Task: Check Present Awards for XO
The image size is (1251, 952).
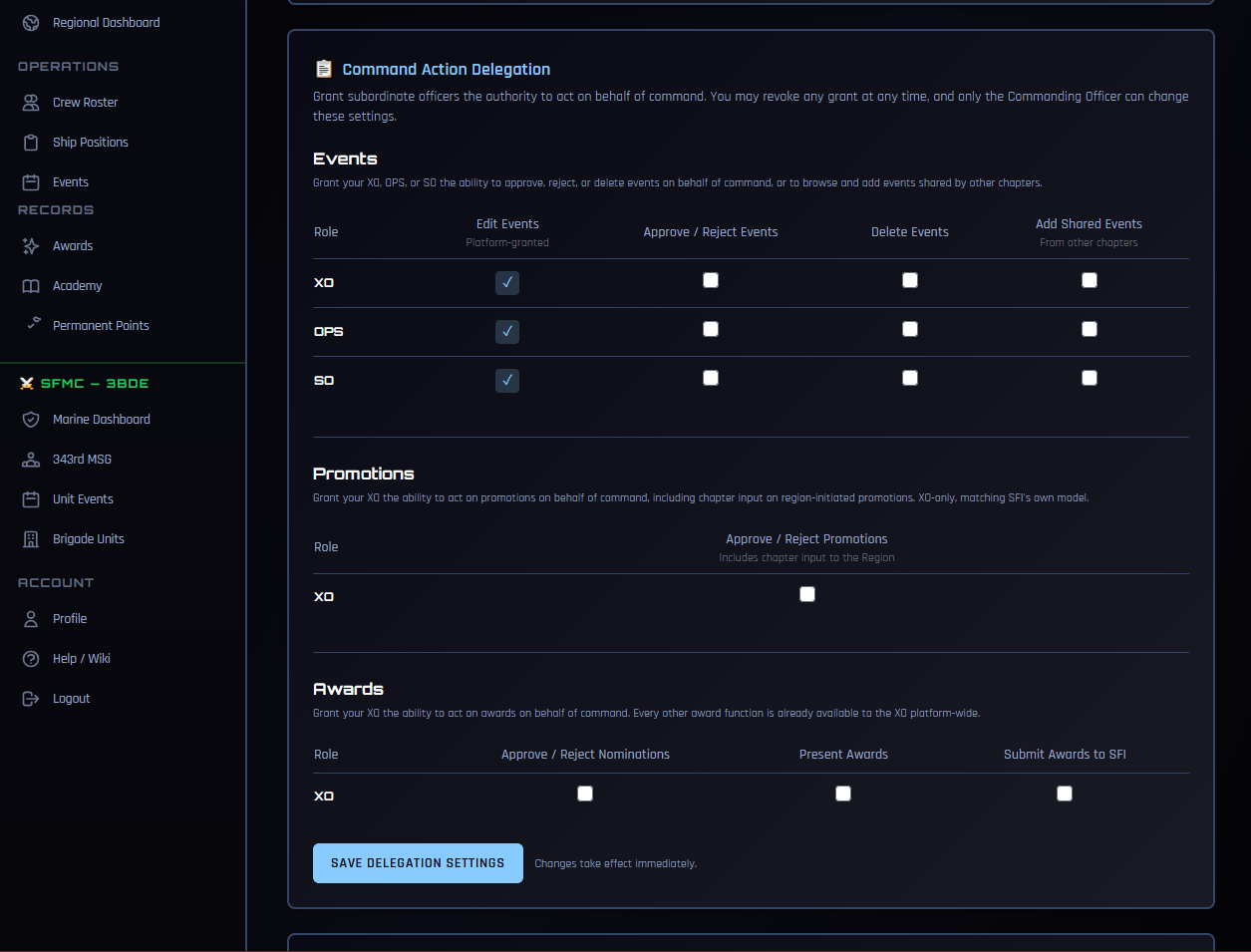Action: (843, 793)
